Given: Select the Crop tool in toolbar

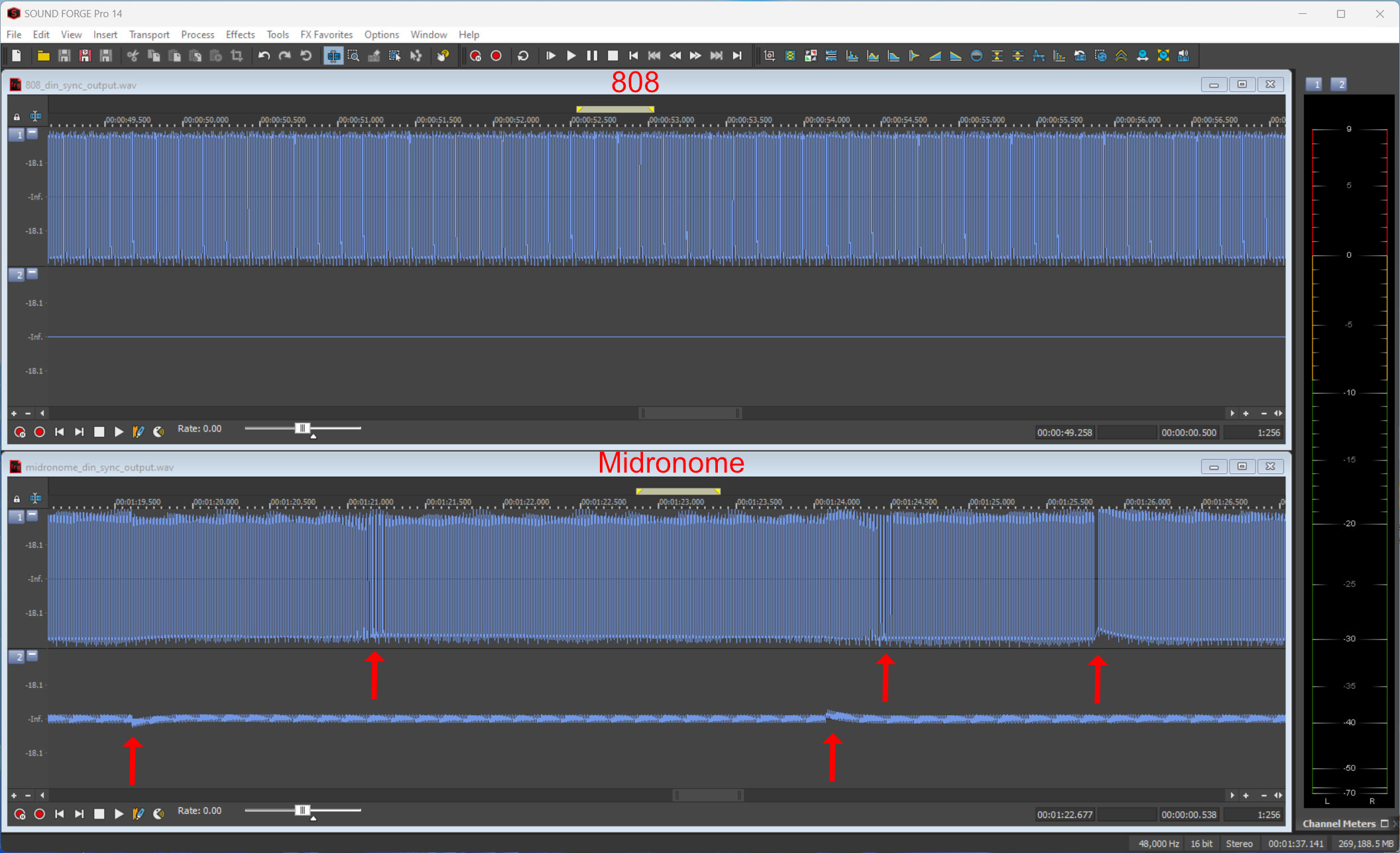Looking at the screenshot, I should pos(237,56).
